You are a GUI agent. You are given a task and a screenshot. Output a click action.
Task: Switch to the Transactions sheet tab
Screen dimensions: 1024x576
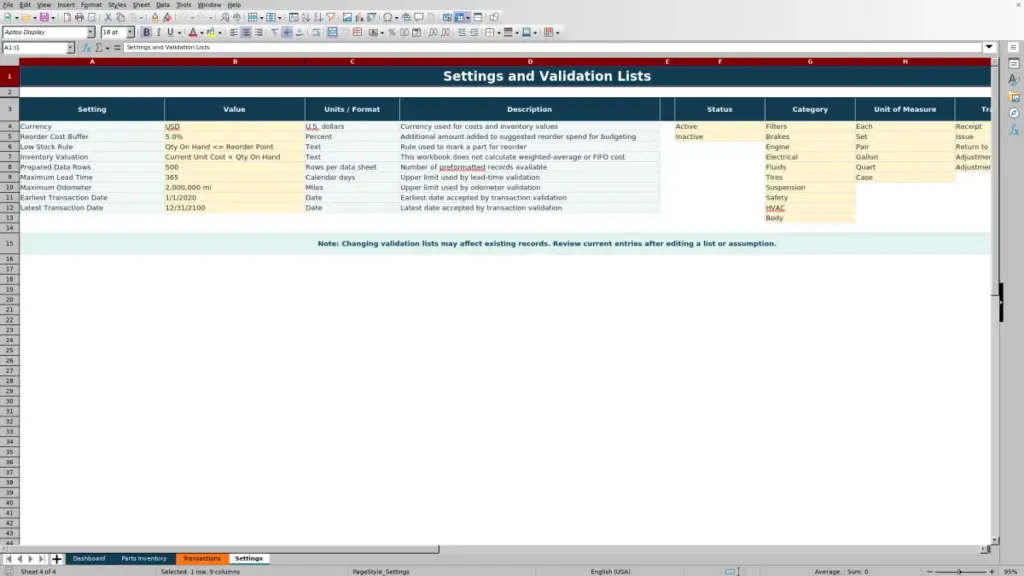tap(202, 558)
